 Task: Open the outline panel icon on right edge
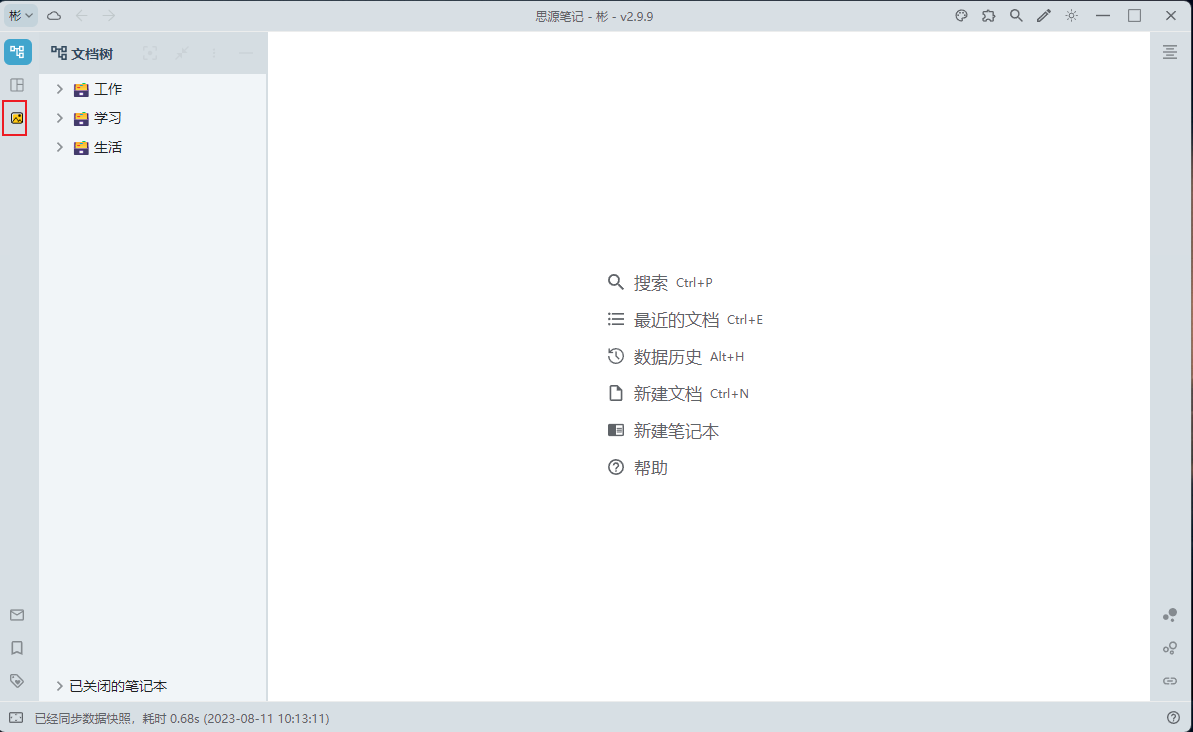coord(1170,51)
